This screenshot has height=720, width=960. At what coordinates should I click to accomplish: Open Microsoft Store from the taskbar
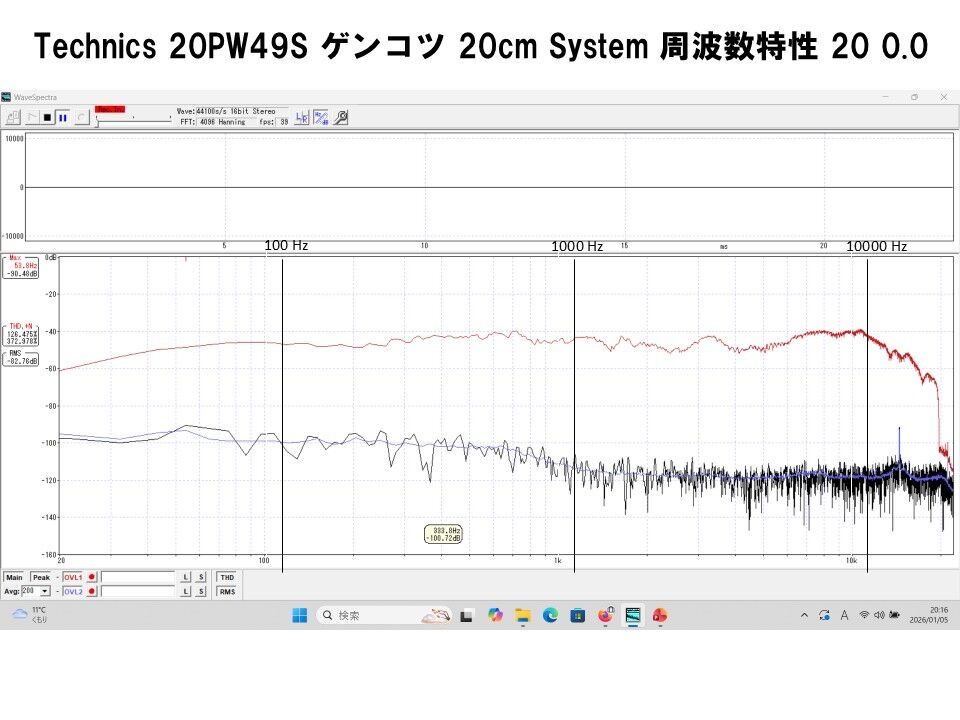click(x=577, y=615)
